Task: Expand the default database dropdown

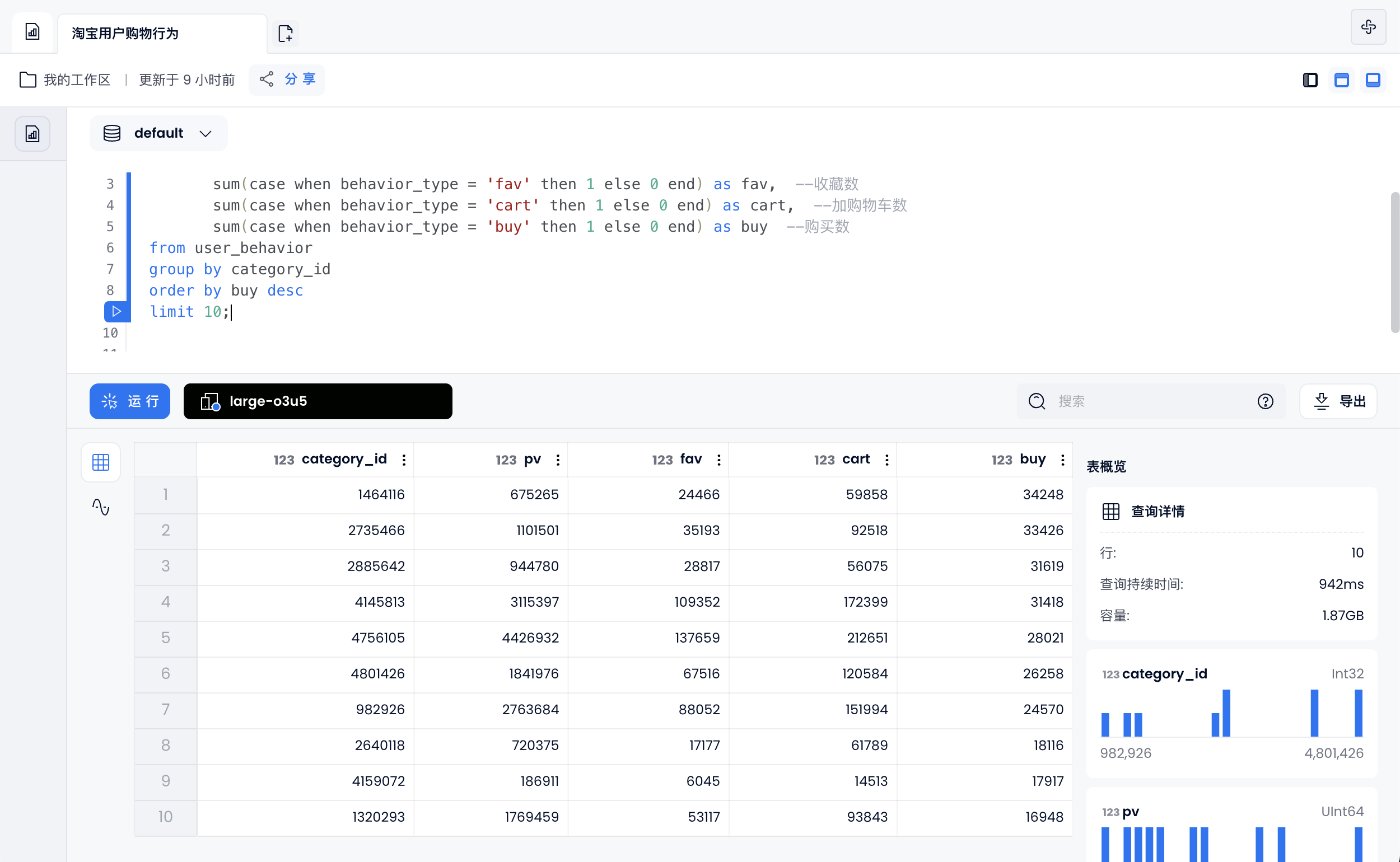Action: pos(206,133)
